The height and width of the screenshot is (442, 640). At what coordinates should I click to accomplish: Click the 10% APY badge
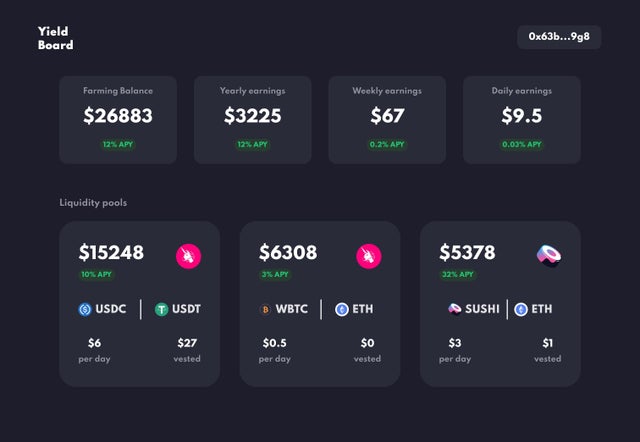(x=96, y=274)
